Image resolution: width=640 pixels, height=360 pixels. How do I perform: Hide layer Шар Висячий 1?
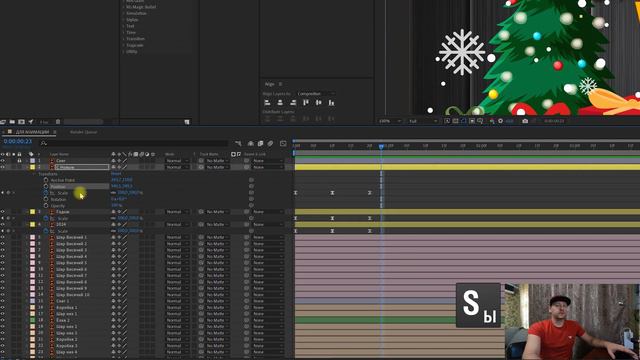2,237
